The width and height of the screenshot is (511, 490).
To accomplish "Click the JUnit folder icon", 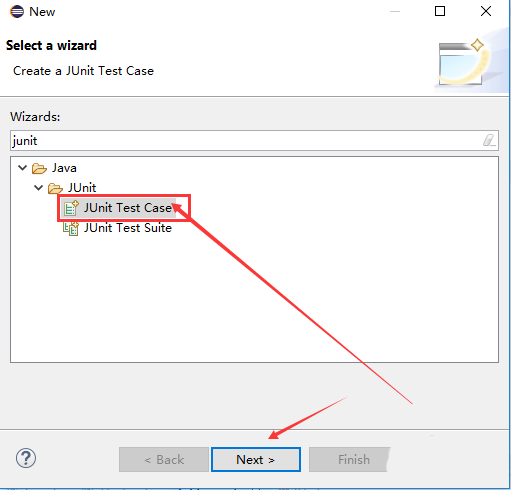I will (x=55, y=188).
